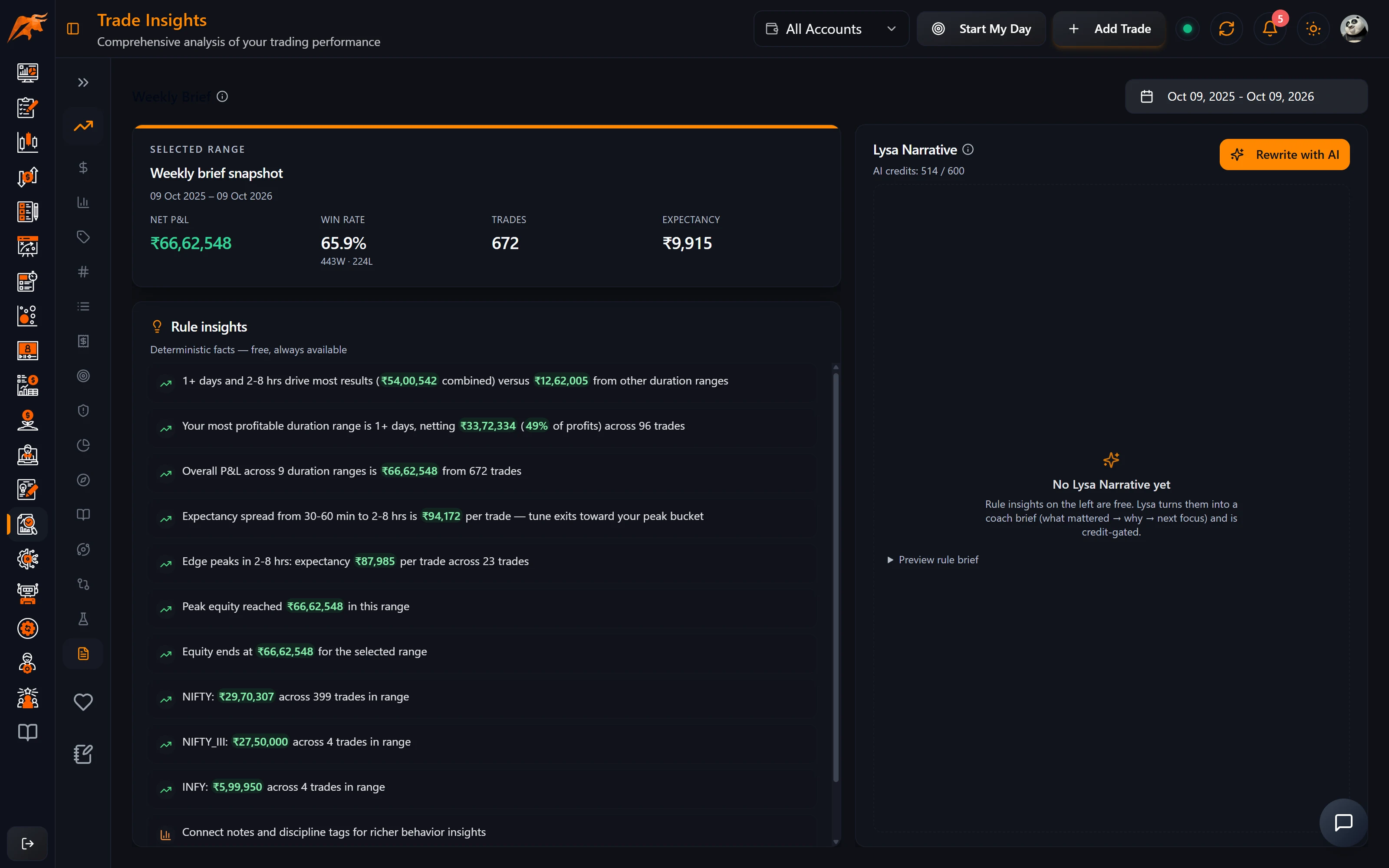Open the chat support bubble
Image resolution: width=1389 pixels, height=868 pixels.
click(x=1344, y=822)
